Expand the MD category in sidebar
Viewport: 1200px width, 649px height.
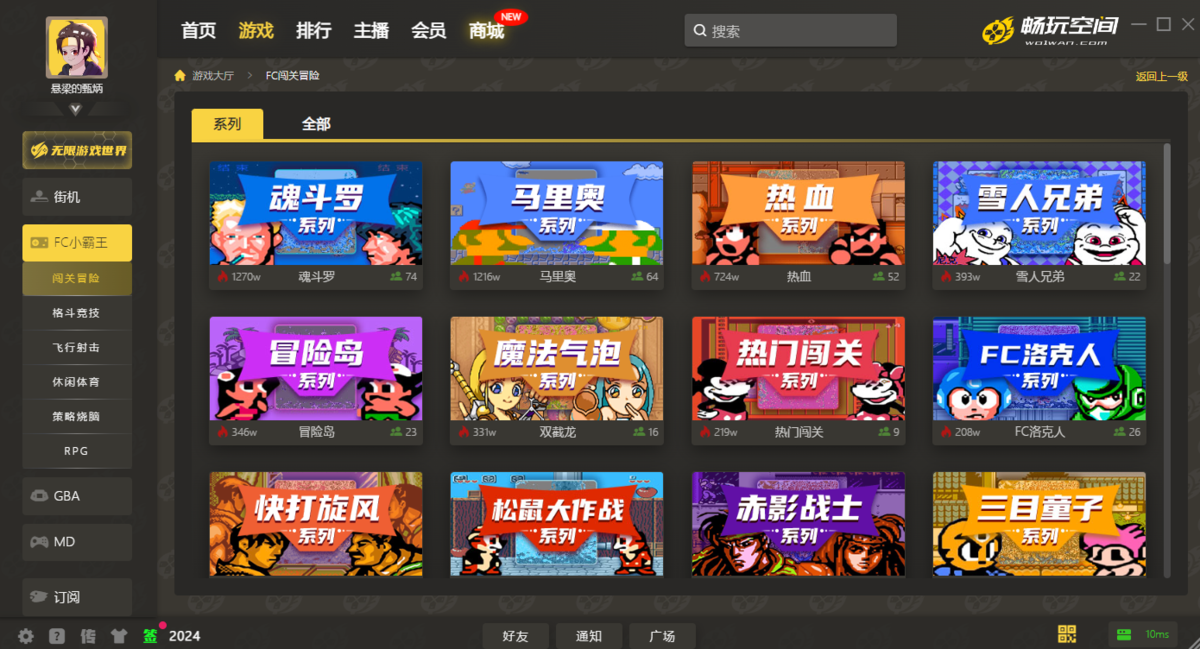(77, 542)
